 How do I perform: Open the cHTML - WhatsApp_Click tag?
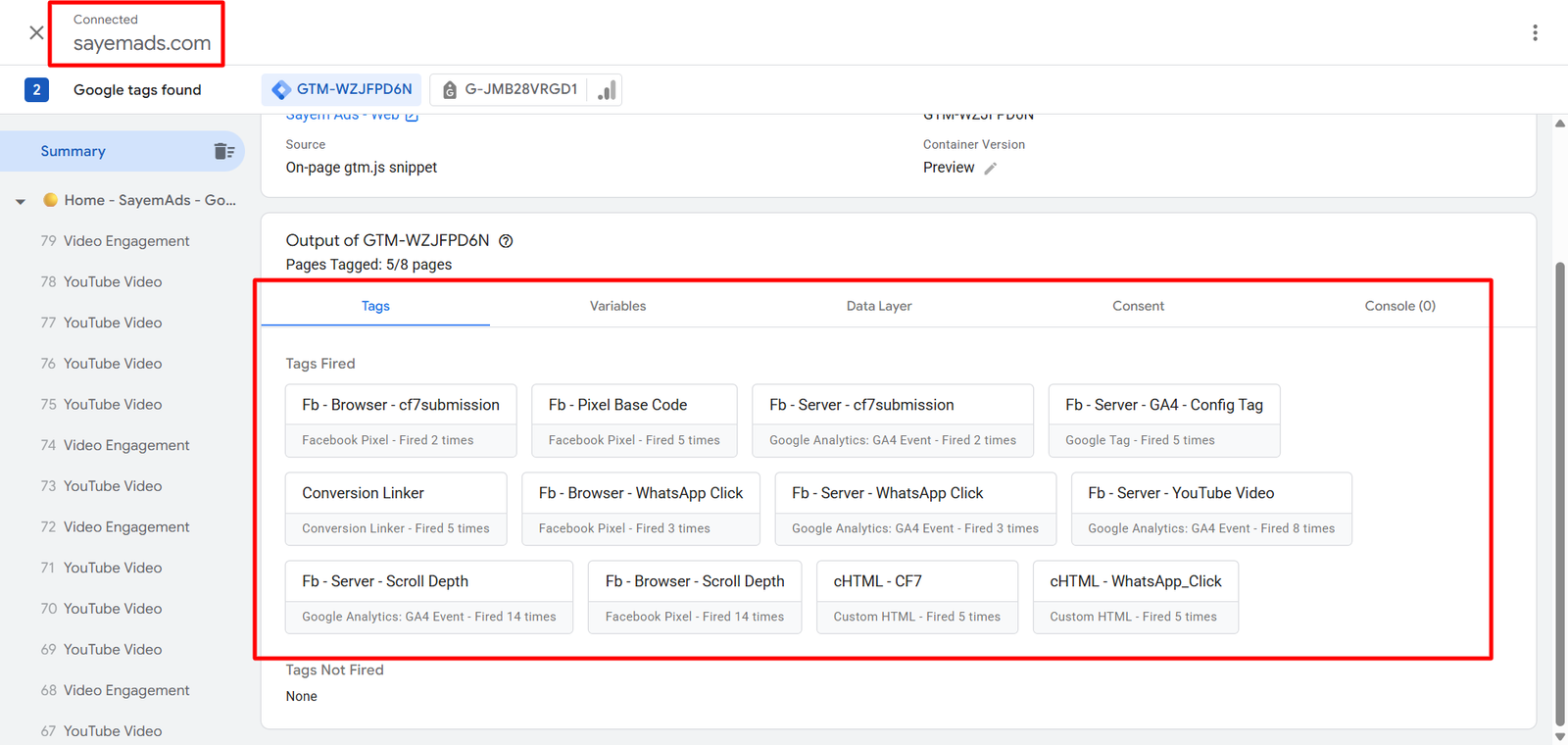click(1135, 596)
